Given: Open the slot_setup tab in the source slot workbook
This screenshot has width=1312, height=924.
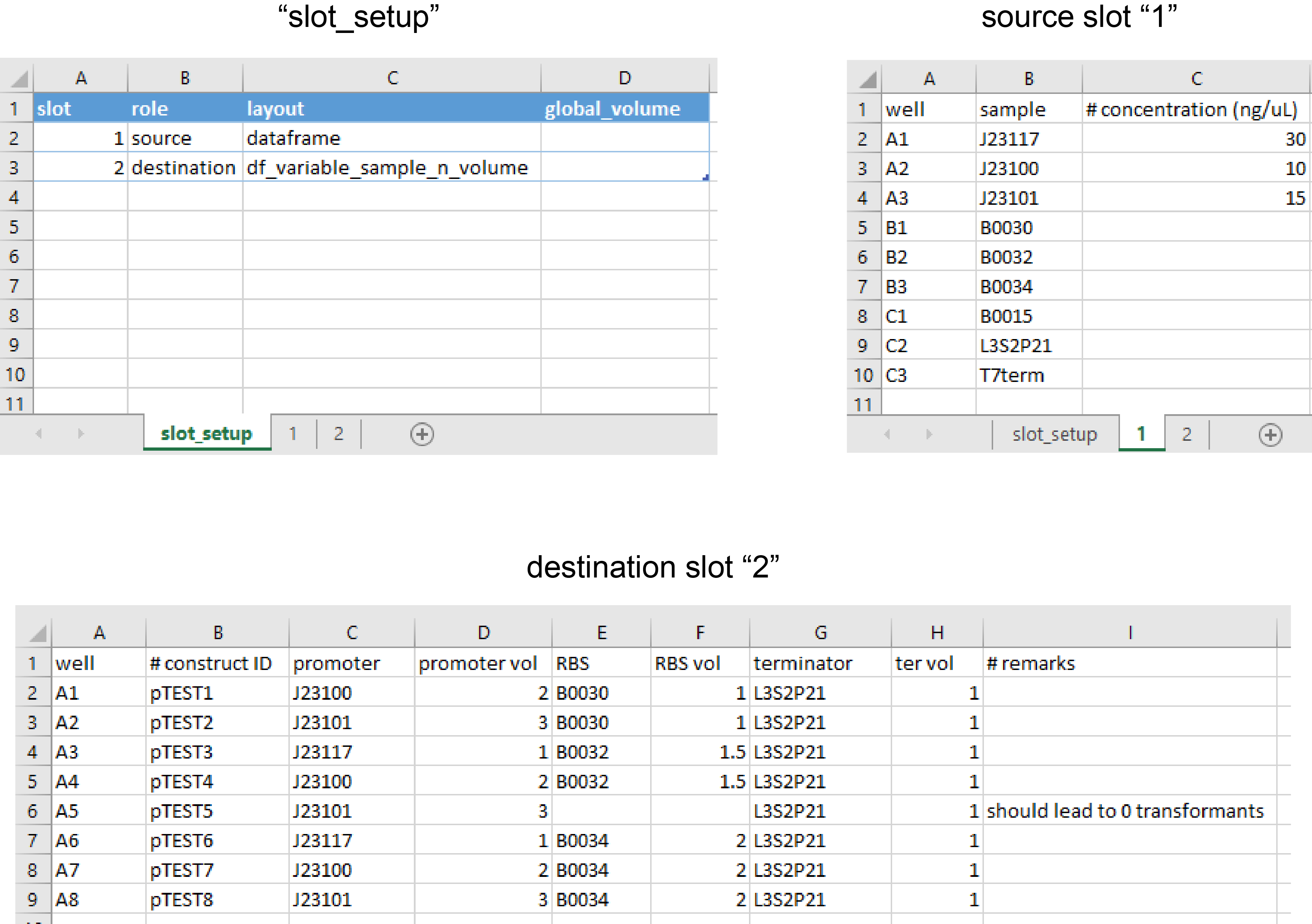Looking at the screenshot, I should 1054,434.
